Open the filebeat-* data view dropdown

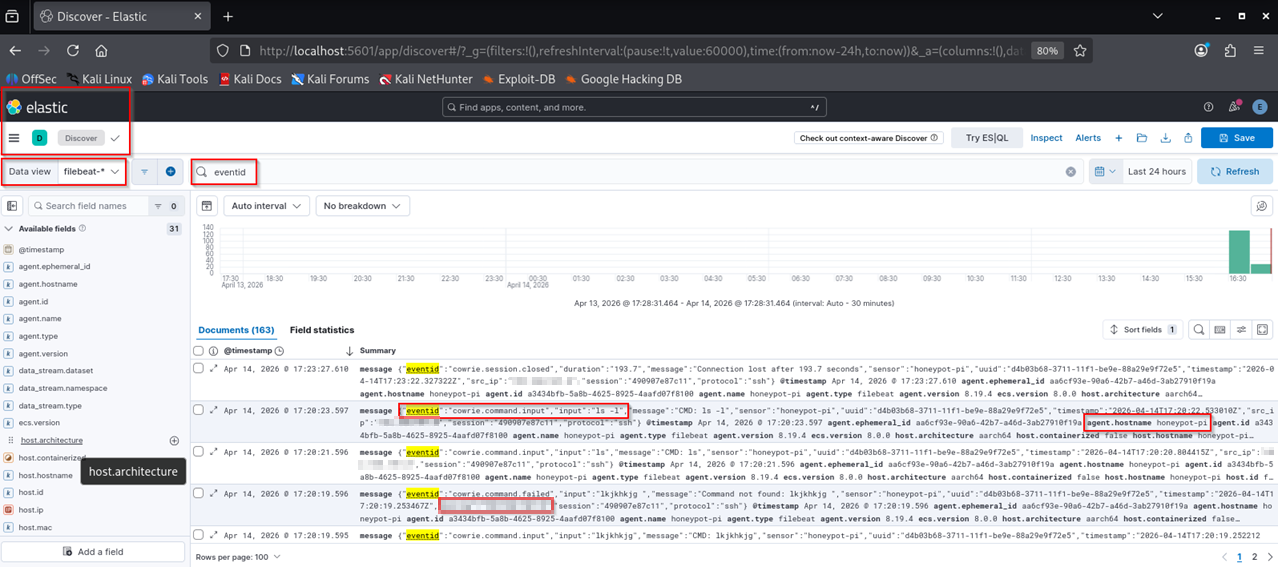[91, 172]
